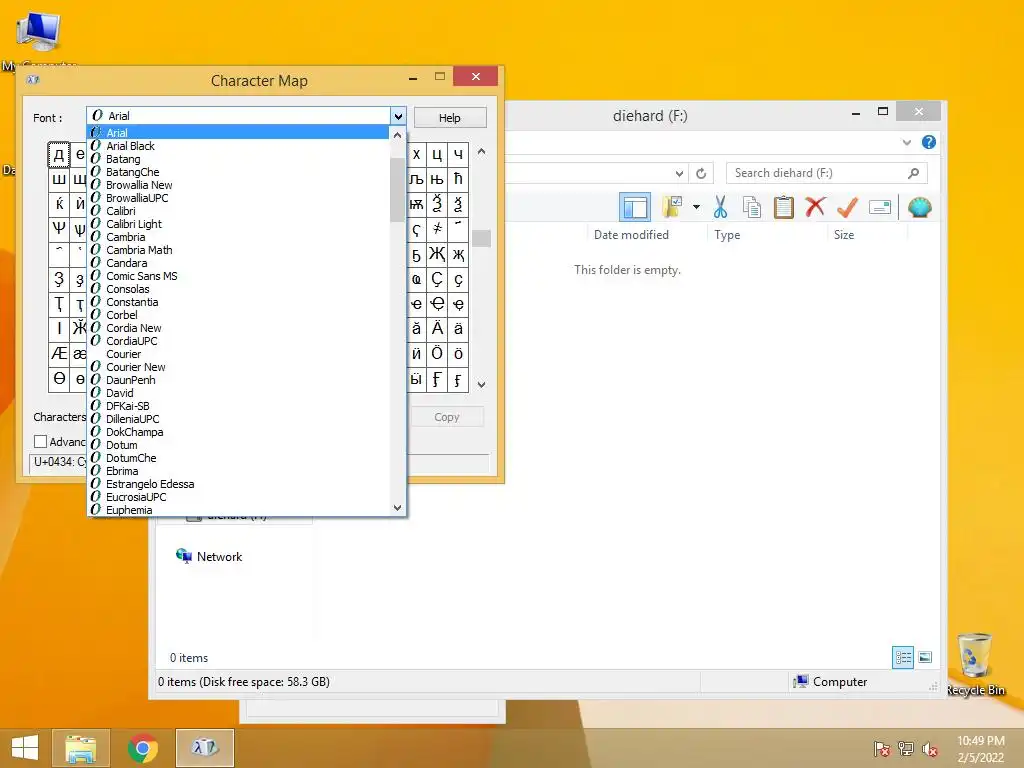Click the red X Delete icon

(815, 208)
